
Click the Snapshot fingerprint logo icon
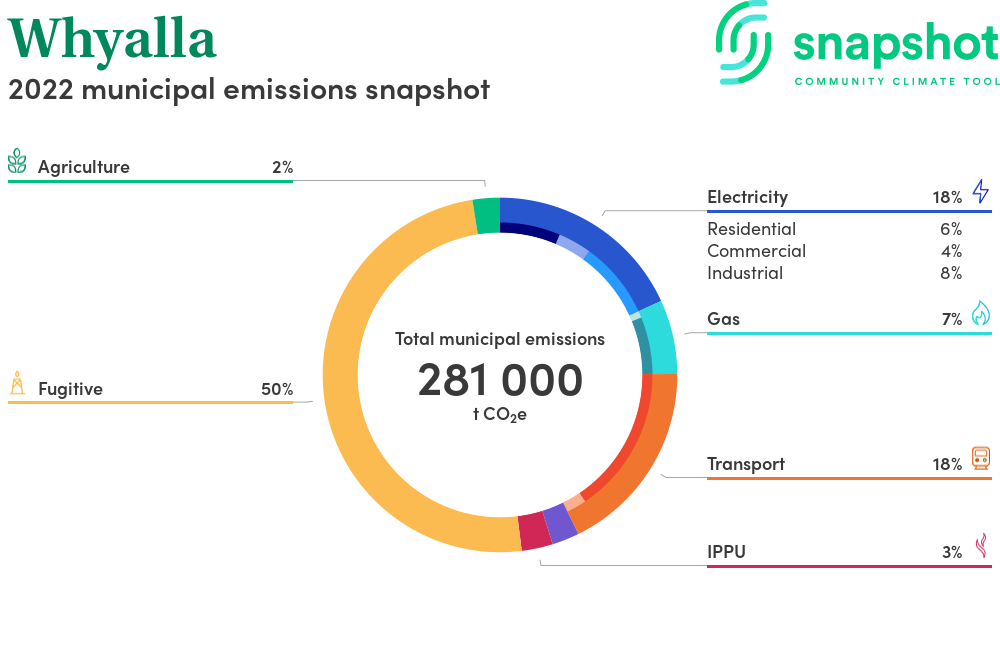[x=744, y=43]
